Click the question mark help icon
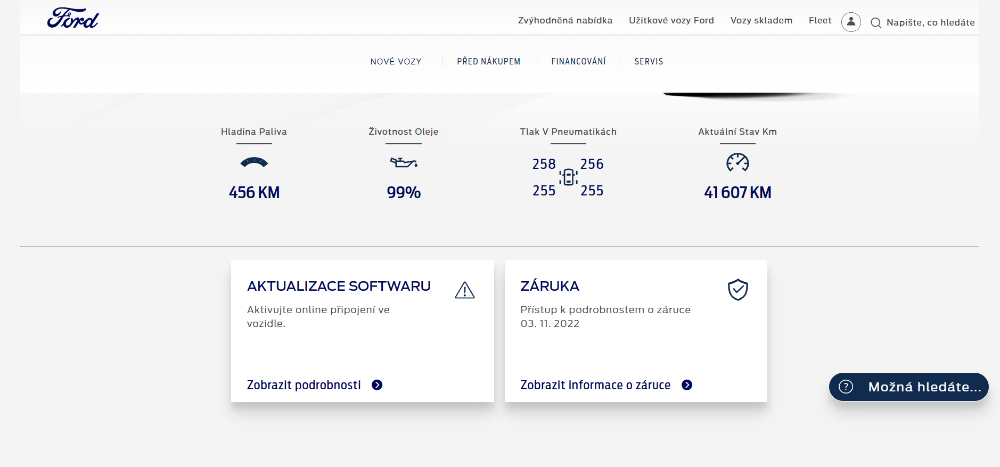This screenshot has width=1000, height=467. click(846, 387)
